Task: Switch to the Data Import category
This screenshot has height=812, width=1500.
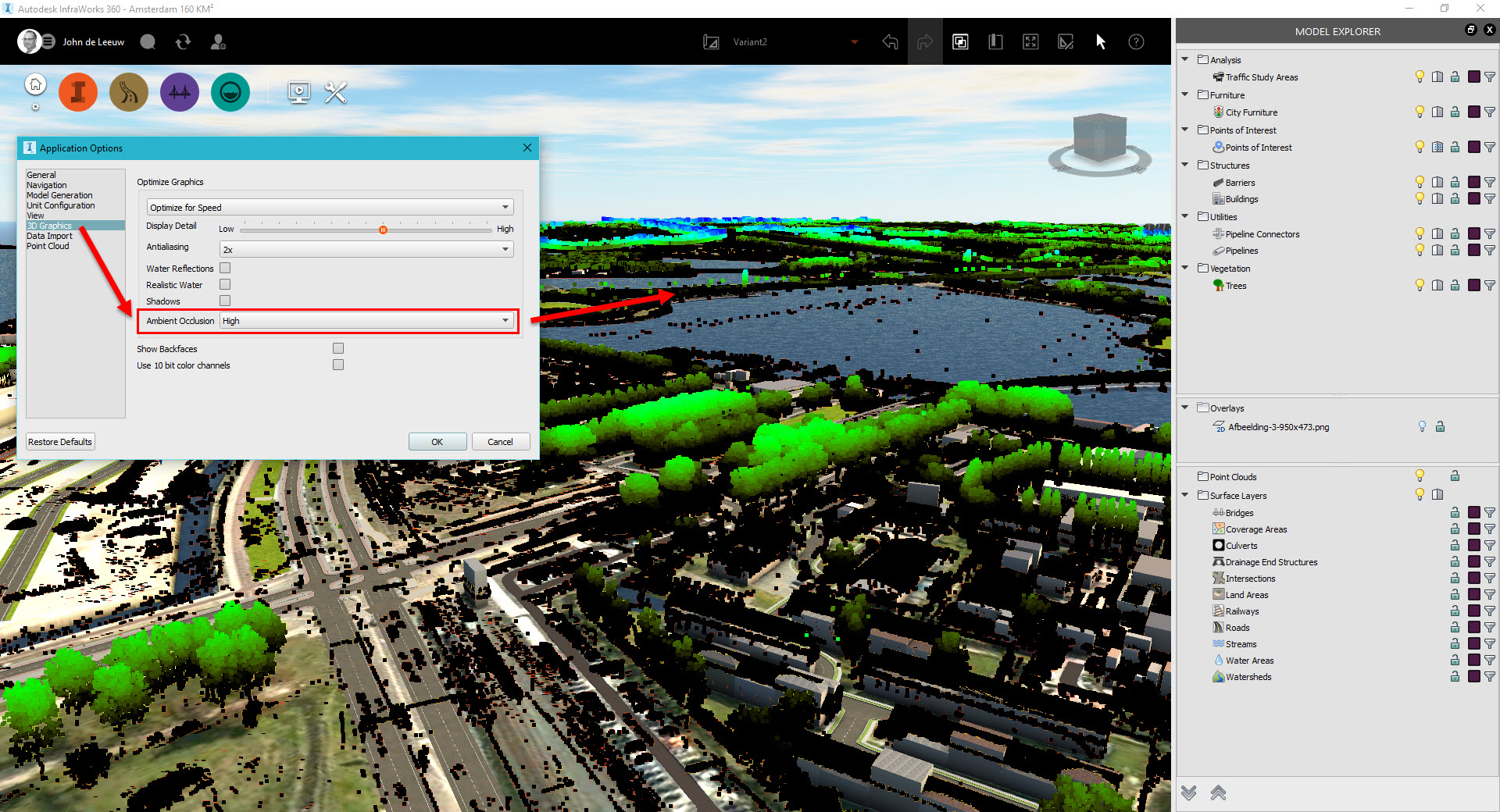Action: [49, 236]
